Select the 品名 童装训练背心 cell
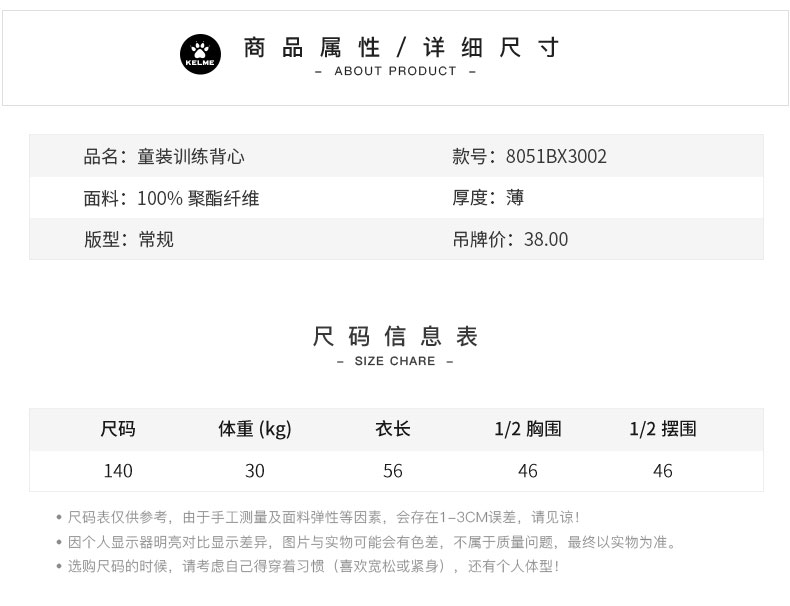Image resolution: width=790 pixels, height=606 pixels. pyautogui.click(x=164, y=156)
